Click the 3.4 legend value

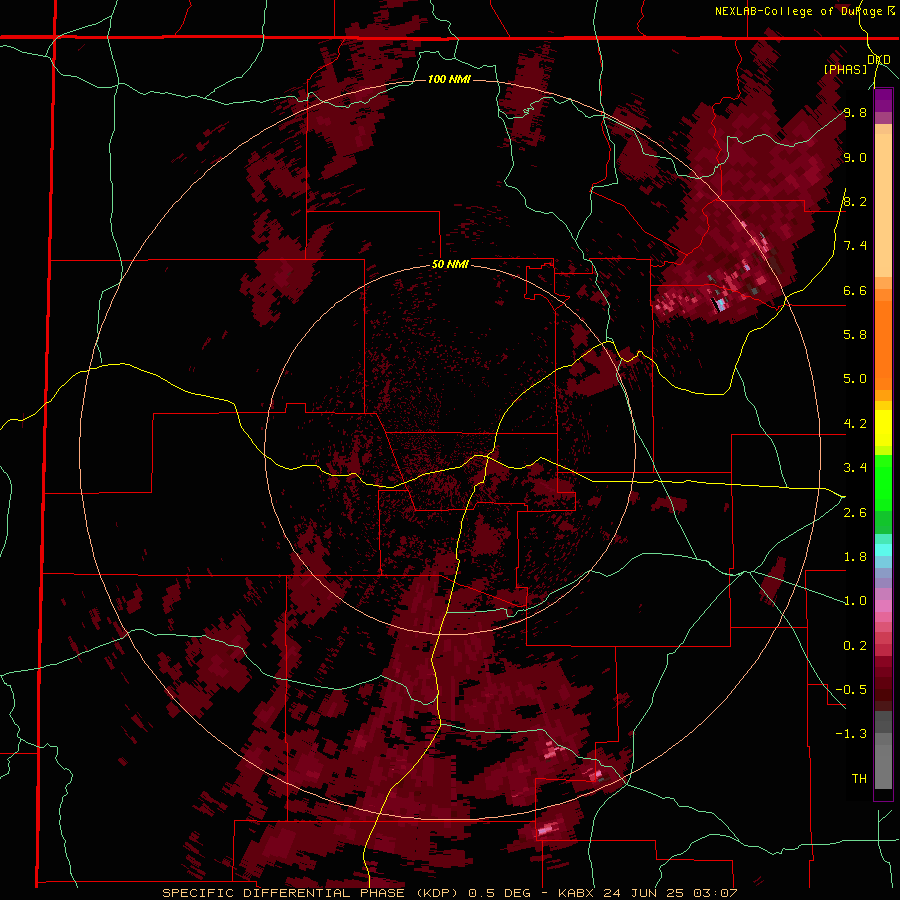(x=855, y=468)
